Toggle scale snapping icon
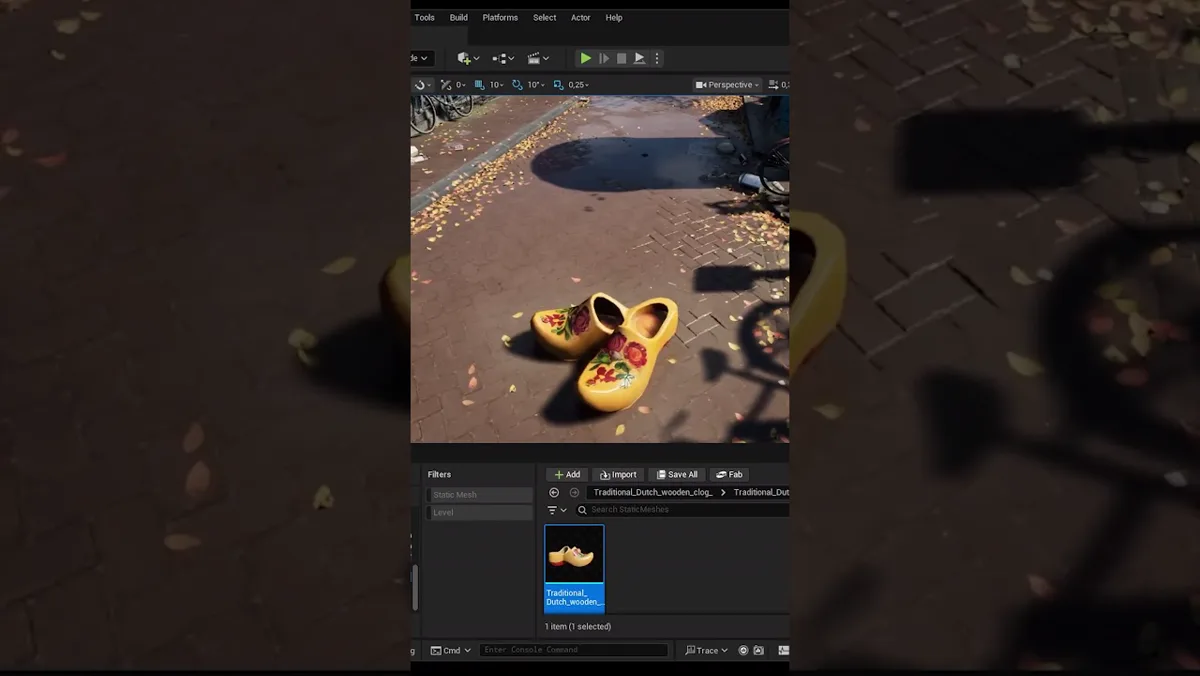 [559, 85]
